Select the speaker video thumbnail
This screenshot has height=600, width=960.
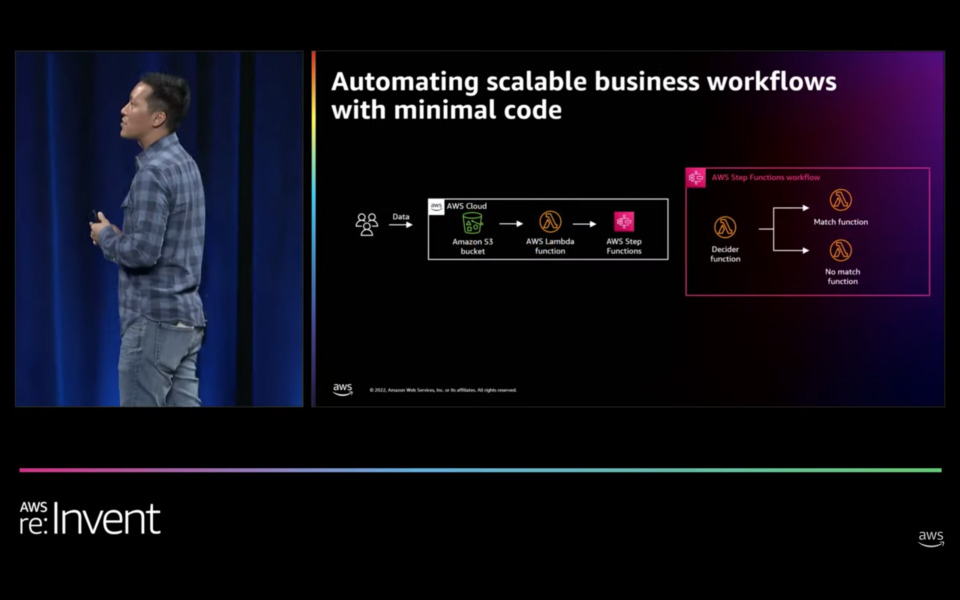pyautogui.click(x=159, y=228)
